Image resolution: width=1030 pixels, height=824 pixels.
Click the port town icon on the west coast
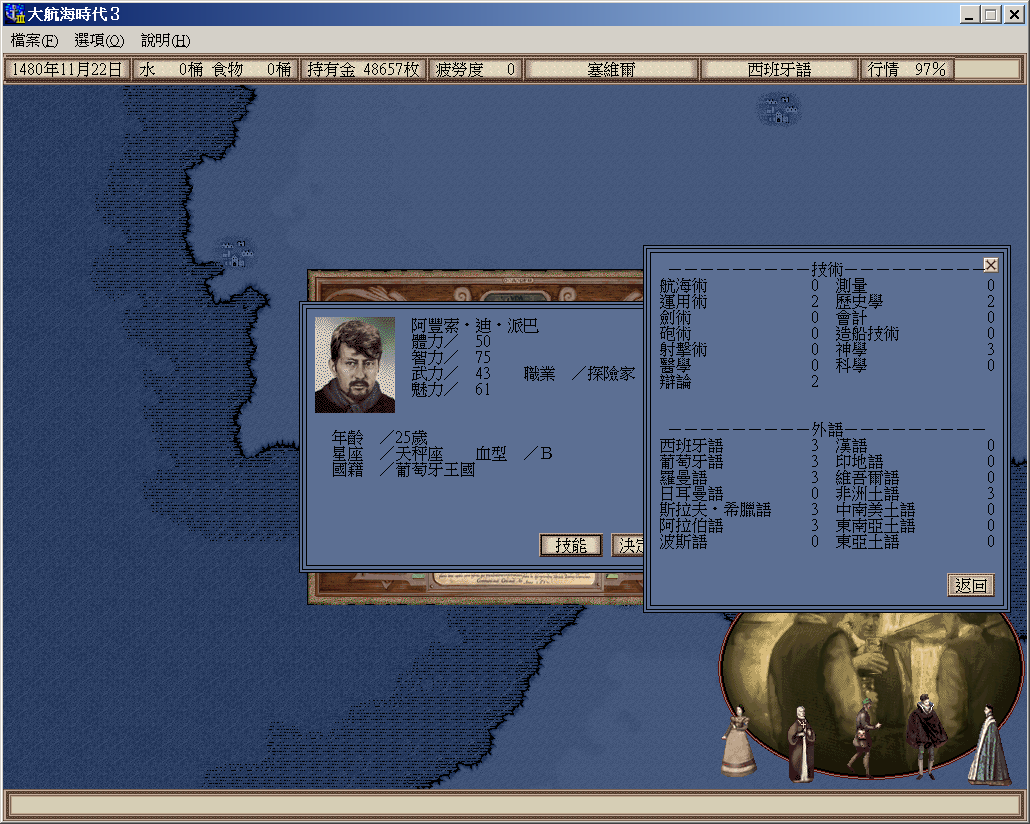[x=236, y=253]
